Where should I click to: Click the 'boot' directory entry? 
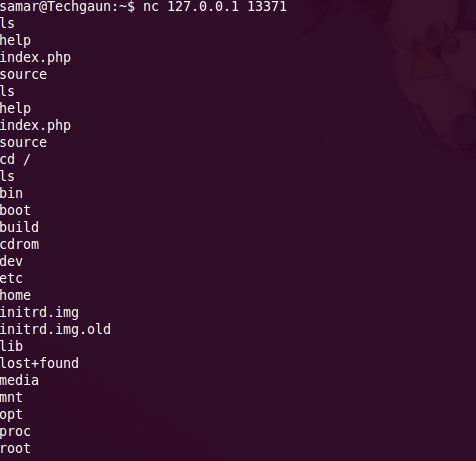15,210
